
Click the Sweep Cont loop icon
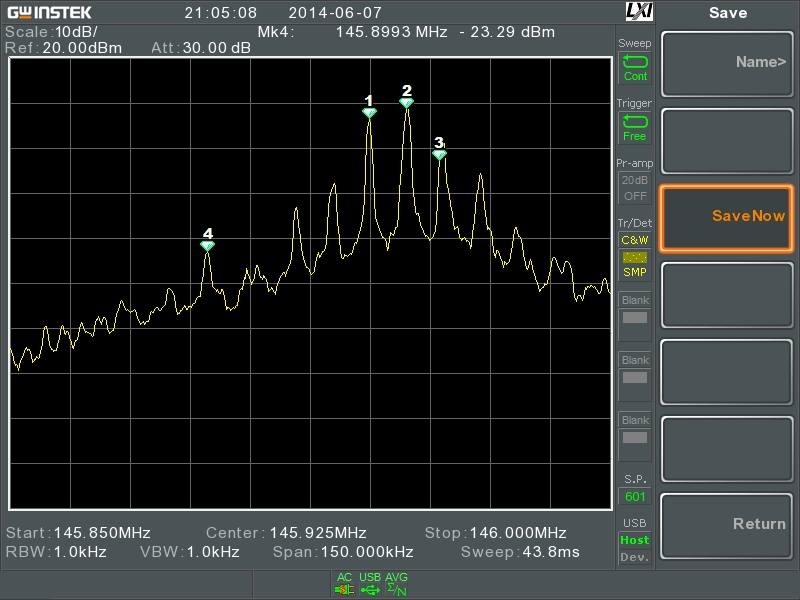(x=635, y=62)
